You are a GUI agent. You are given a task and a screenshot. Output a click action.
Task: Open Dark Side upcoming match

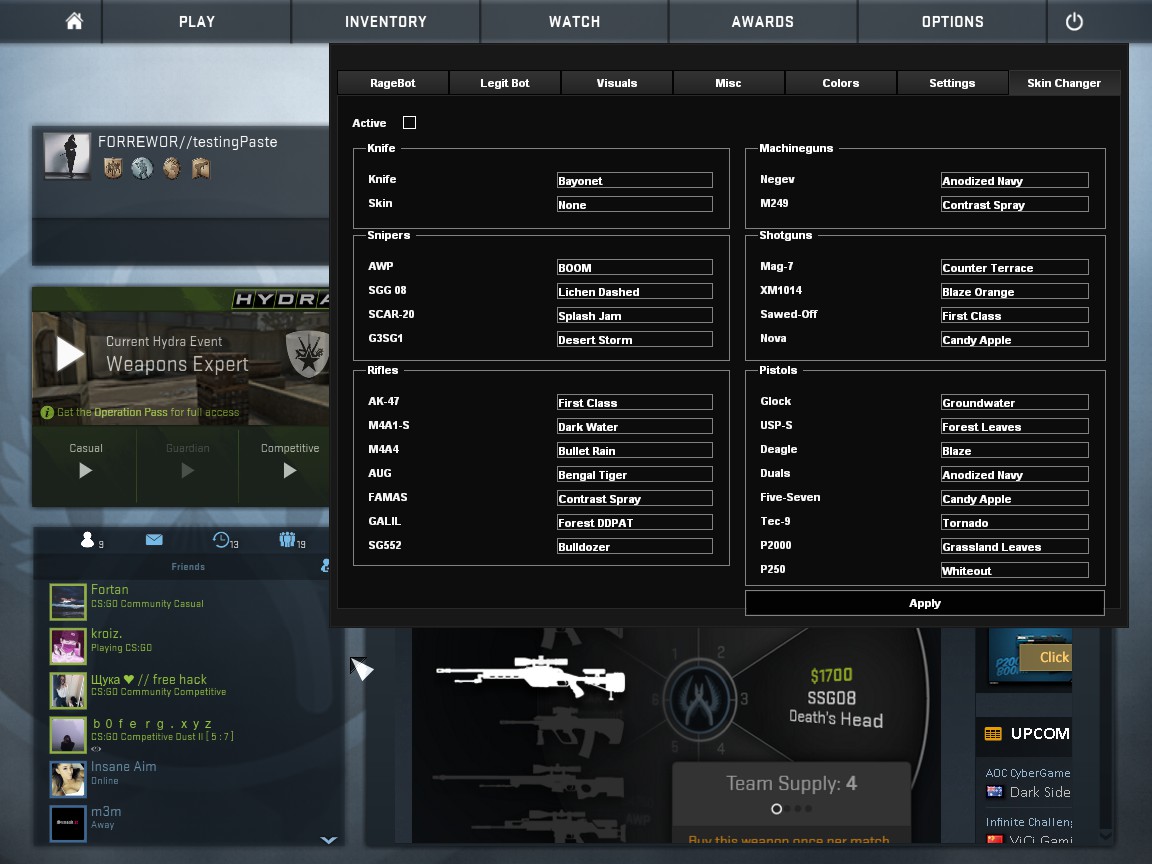(x=1029, y=792)
